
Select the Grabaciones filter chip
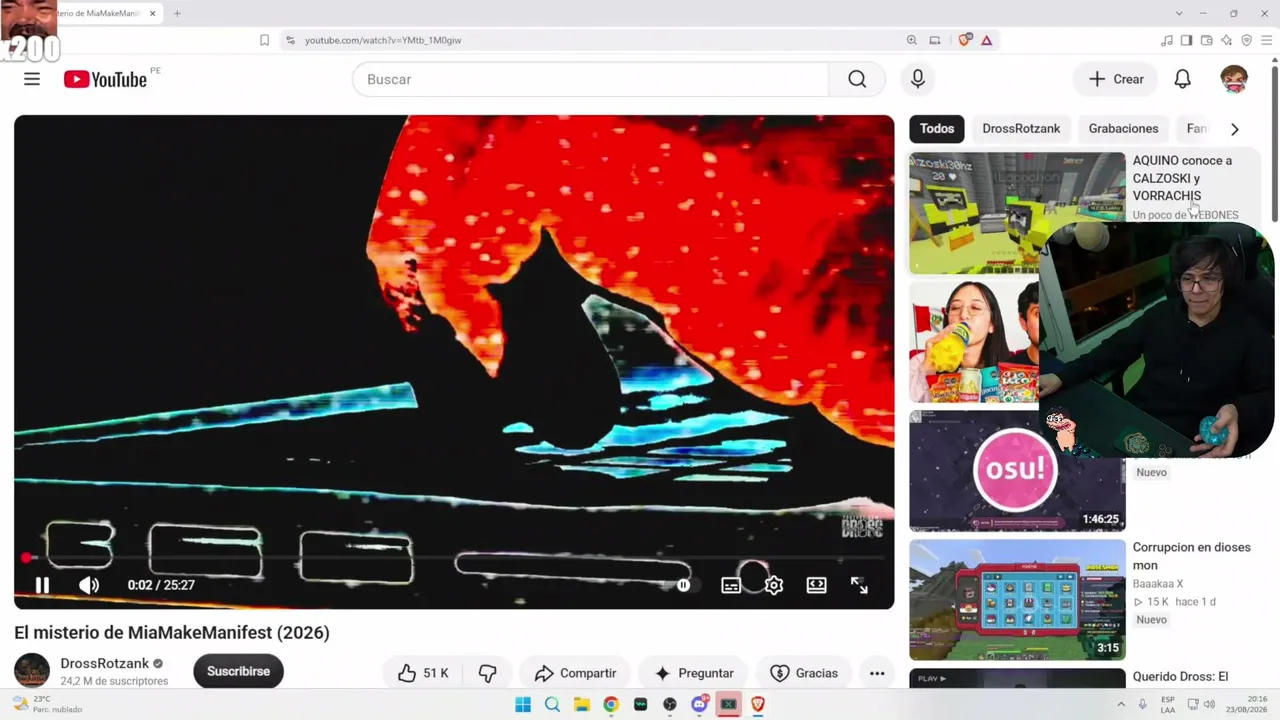[x=1123, y=128]
